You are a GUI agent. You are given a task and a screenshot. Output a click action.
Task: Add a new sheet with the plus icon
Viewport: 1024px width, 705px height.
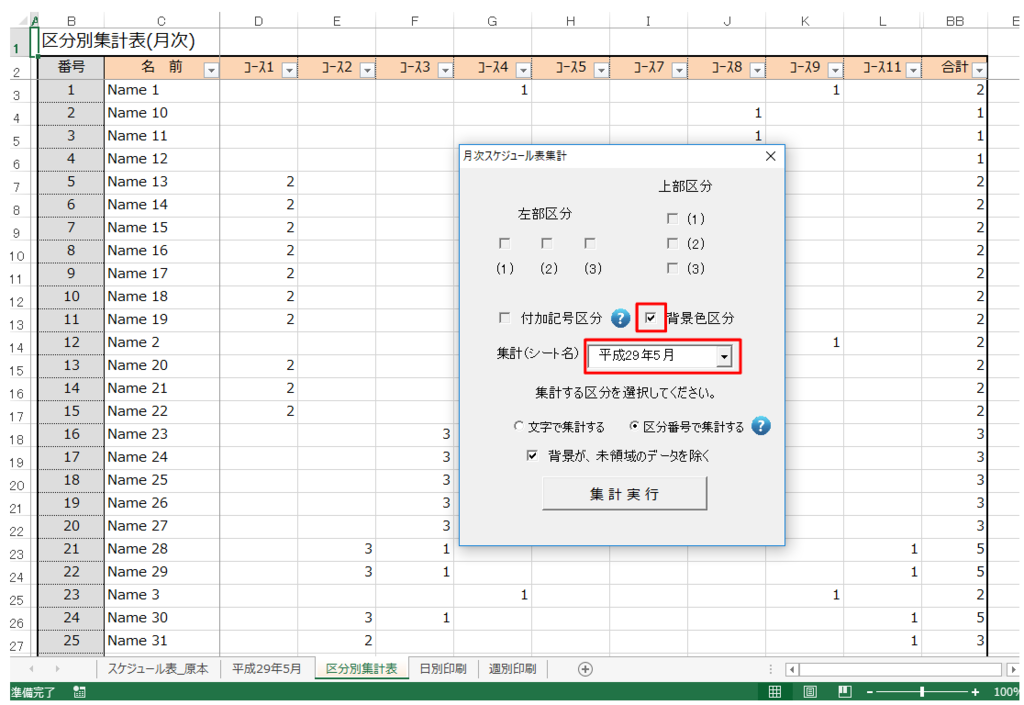tap(585, 669)
